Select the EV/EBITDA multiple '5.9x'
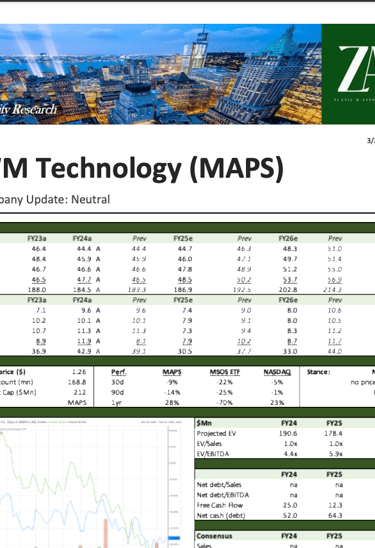375x548 pixels. 336,454
